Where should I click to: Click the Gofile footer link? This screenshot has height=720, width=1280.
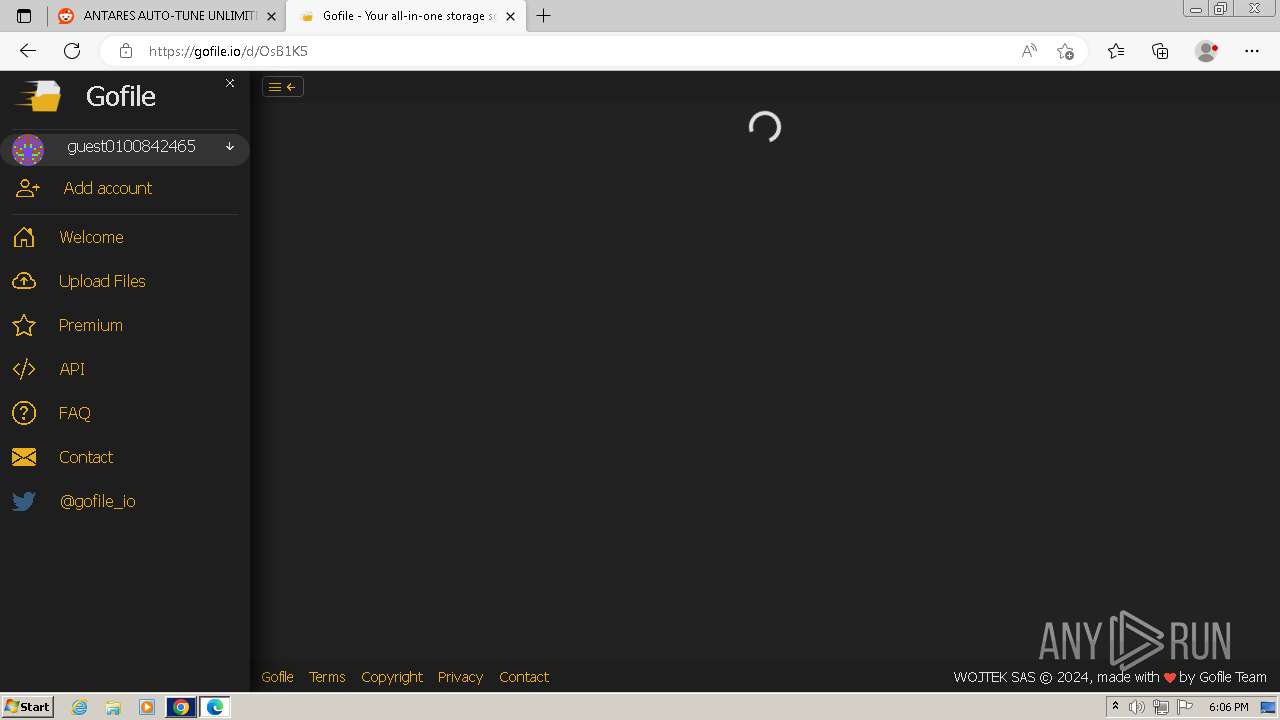point(277,677)
